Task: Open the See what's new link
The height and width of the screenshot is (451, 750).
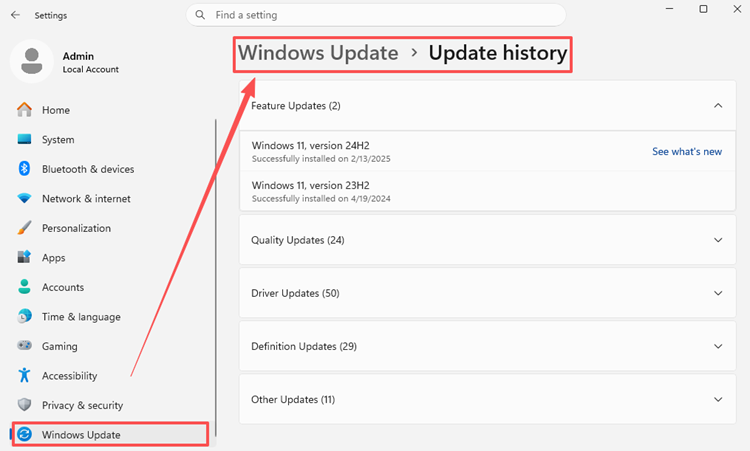Action: (x=687, y=152)
